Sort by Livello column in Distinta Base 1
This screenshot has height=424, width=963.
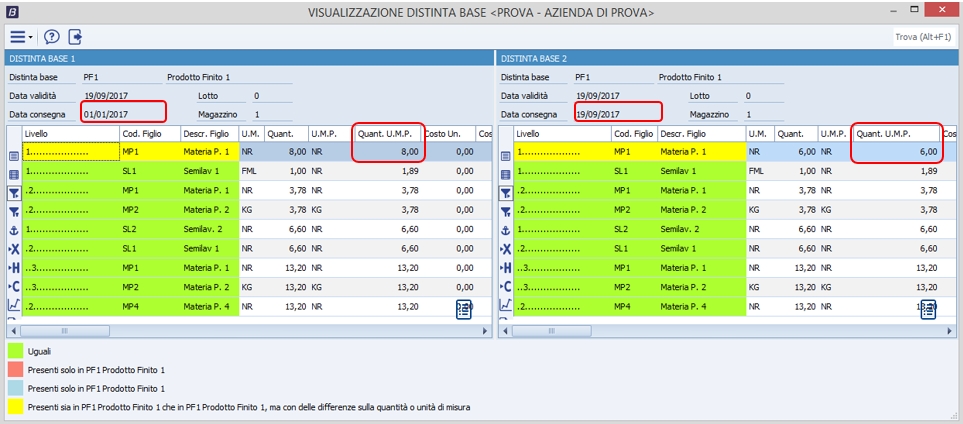71,133
